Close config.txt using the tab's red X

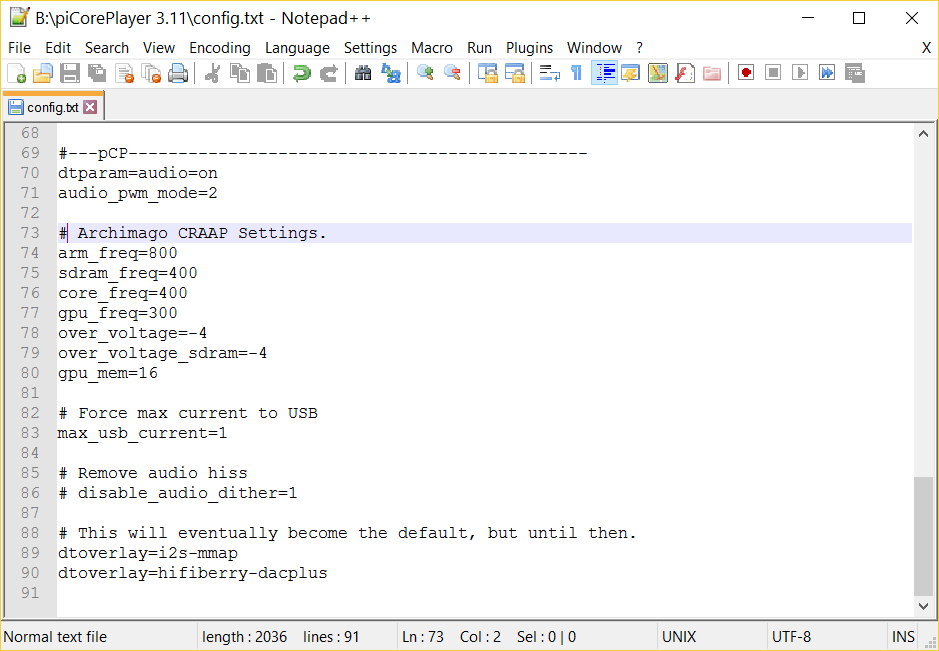[x=90, y=107]
